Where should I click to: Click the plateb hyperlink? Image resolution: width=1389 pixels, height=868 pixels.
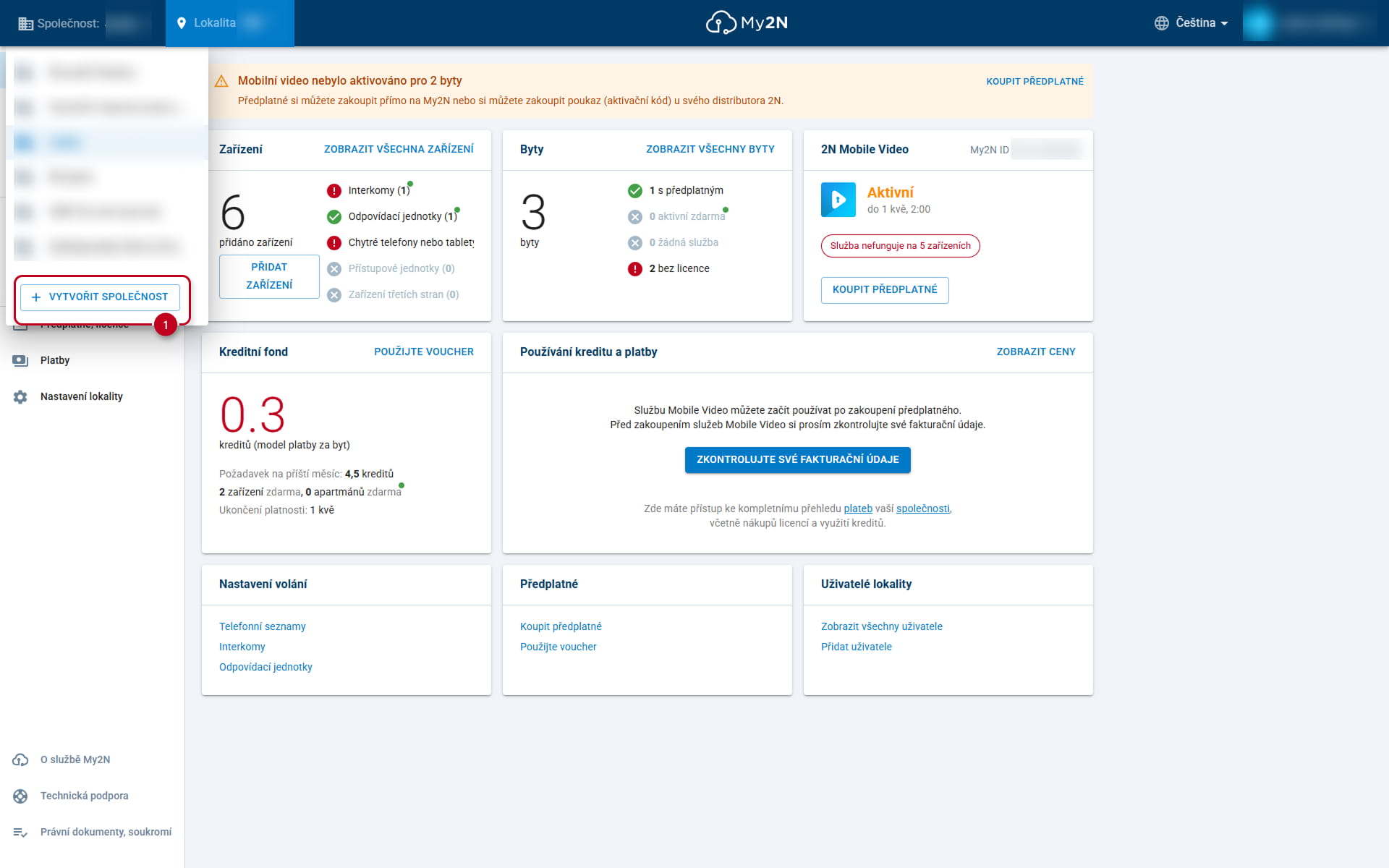pos(858,509)
